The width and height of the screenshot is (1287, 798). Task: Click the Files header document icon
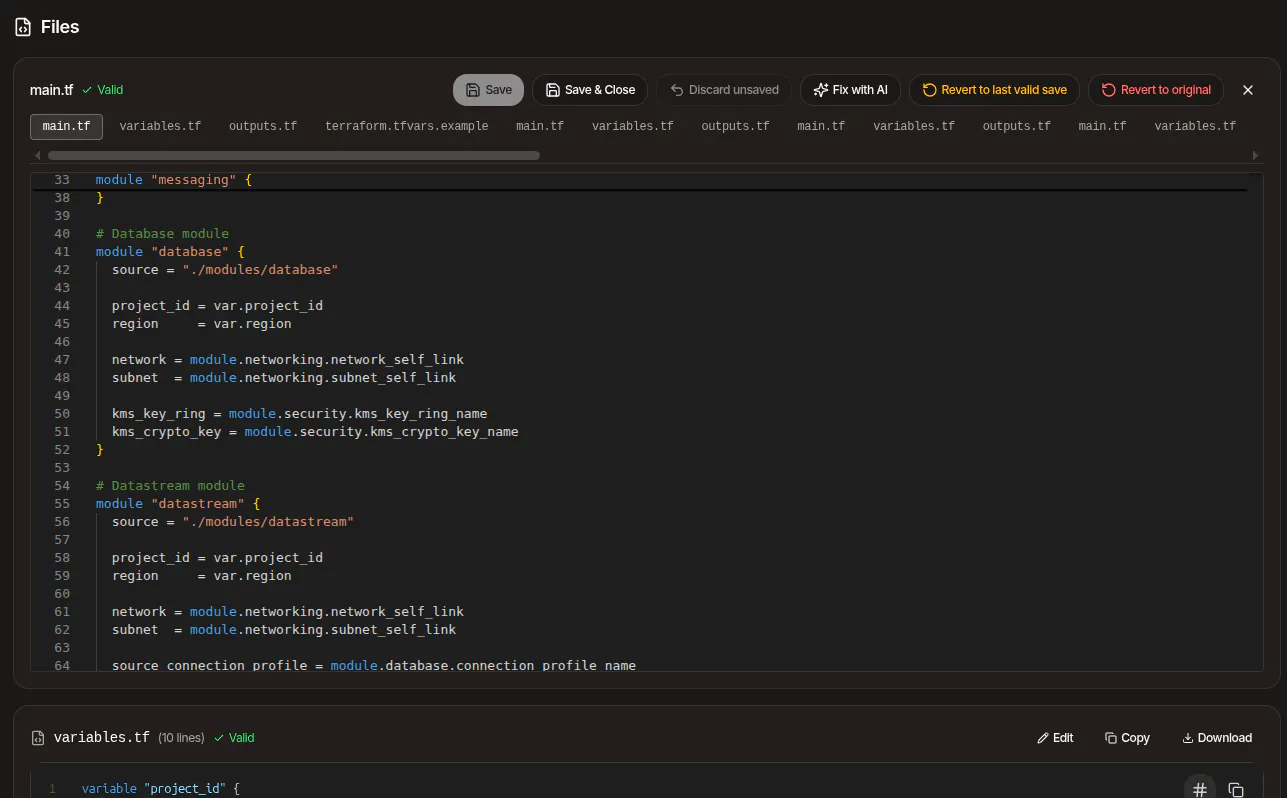click(x=23, y=27)
